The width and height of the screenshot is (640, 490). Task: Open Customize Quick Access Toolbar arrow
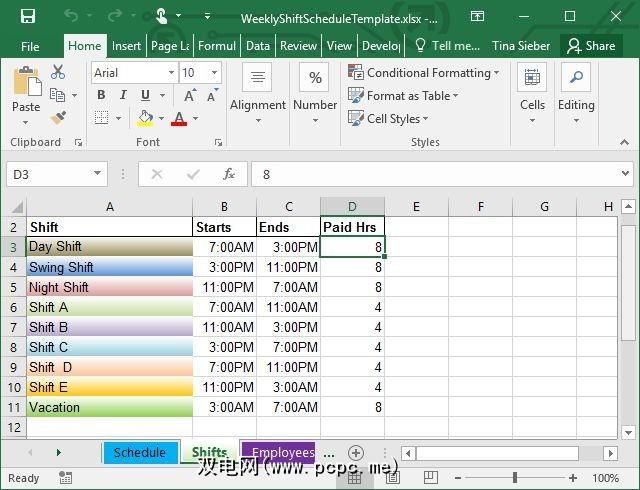coord(207,16)
